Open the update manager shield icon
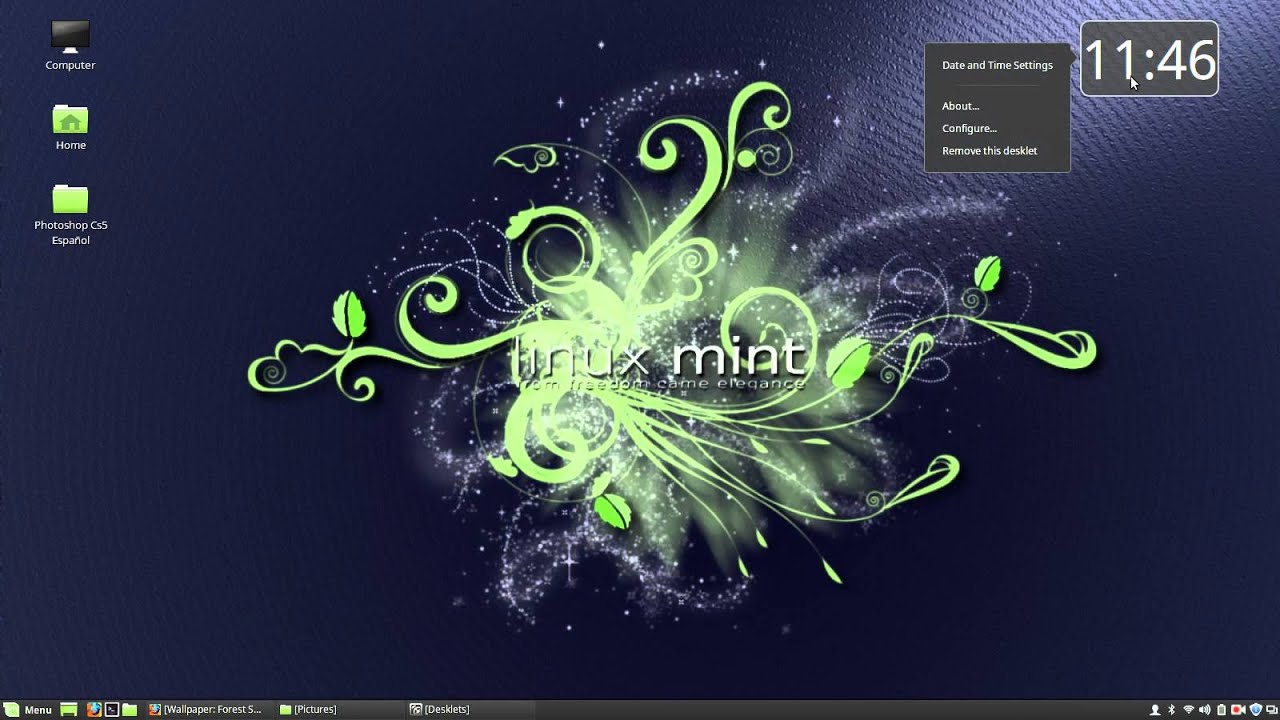 coord(1255,710)
